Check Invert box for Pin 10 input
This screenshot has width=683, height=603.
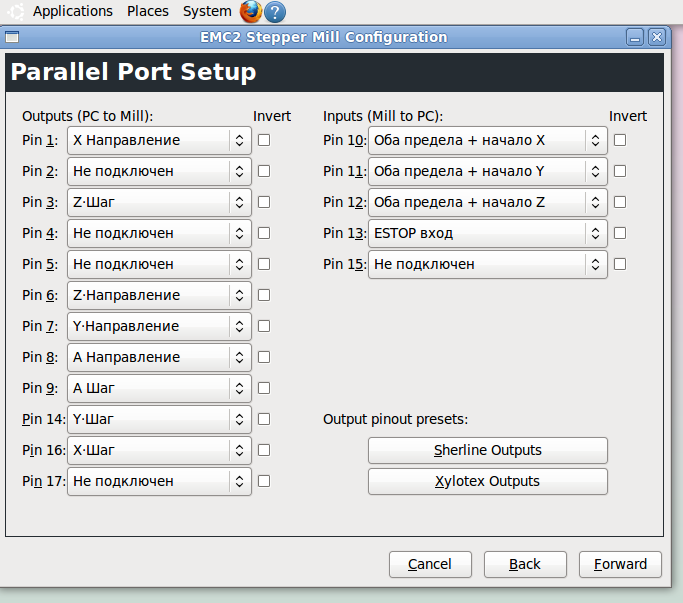pyautogui.click(x=620, y=140)
